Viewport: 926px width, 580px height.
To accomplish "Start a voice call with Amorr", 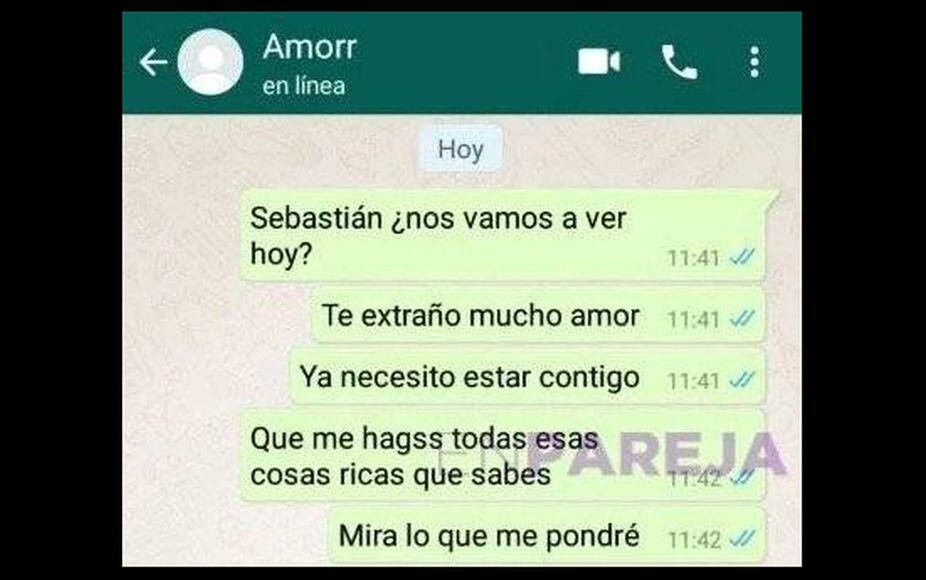I will pyautogui.click(x=679, y=62).
